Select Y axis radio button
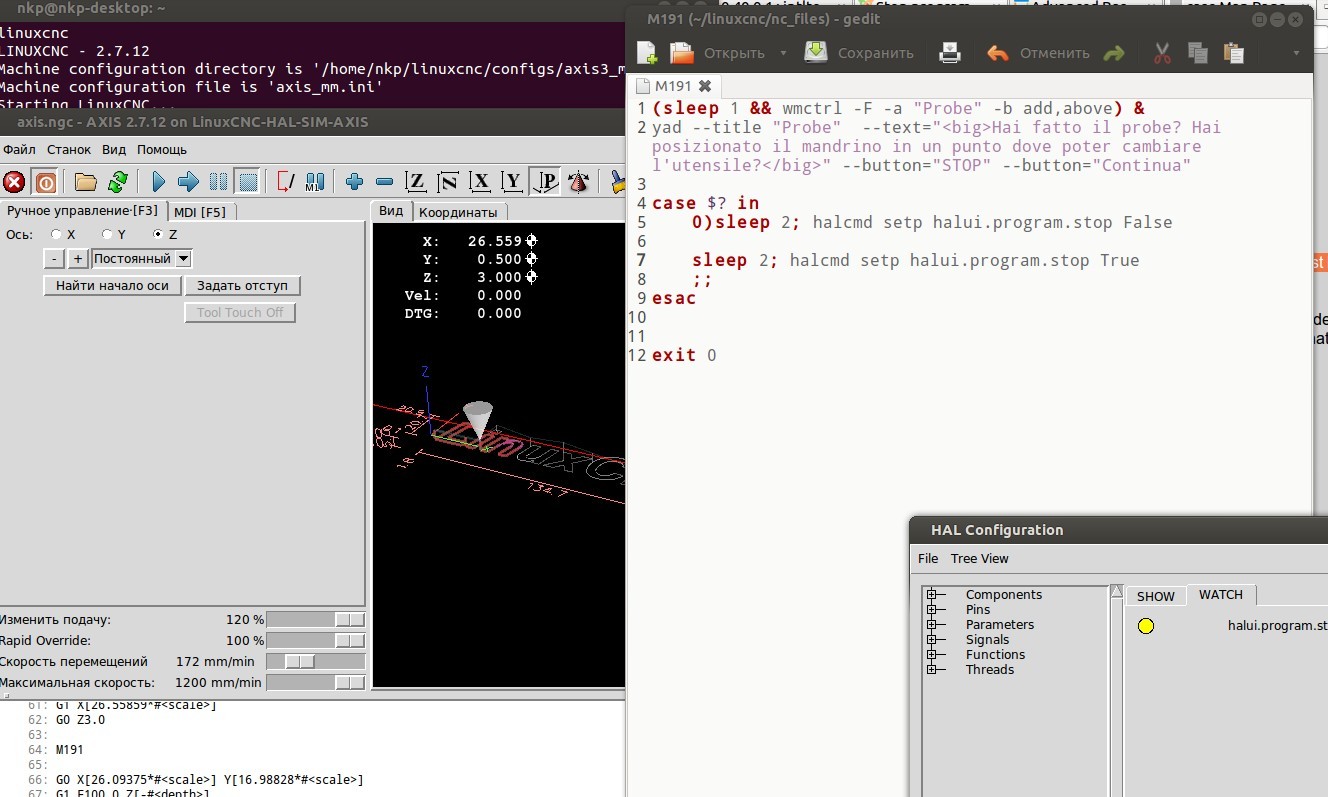Screen dimensions: 1328x797 [x=107, y=234]
